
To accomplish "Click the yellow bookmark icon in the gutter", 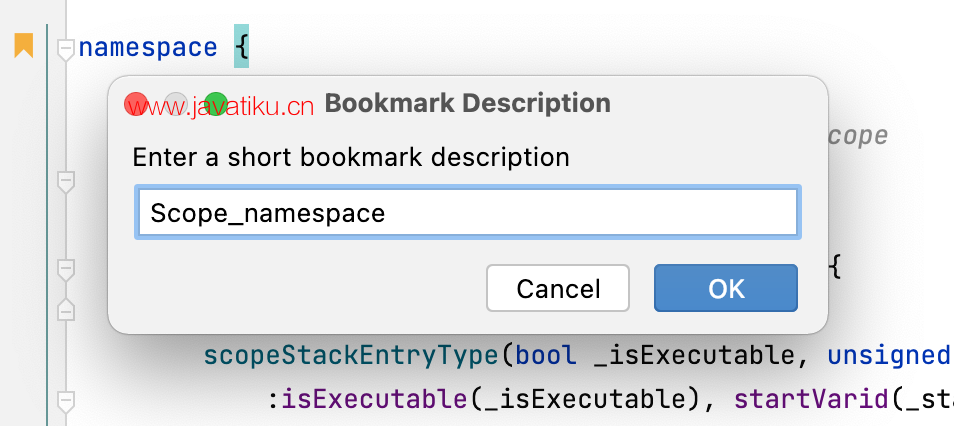I will (24, 46).
